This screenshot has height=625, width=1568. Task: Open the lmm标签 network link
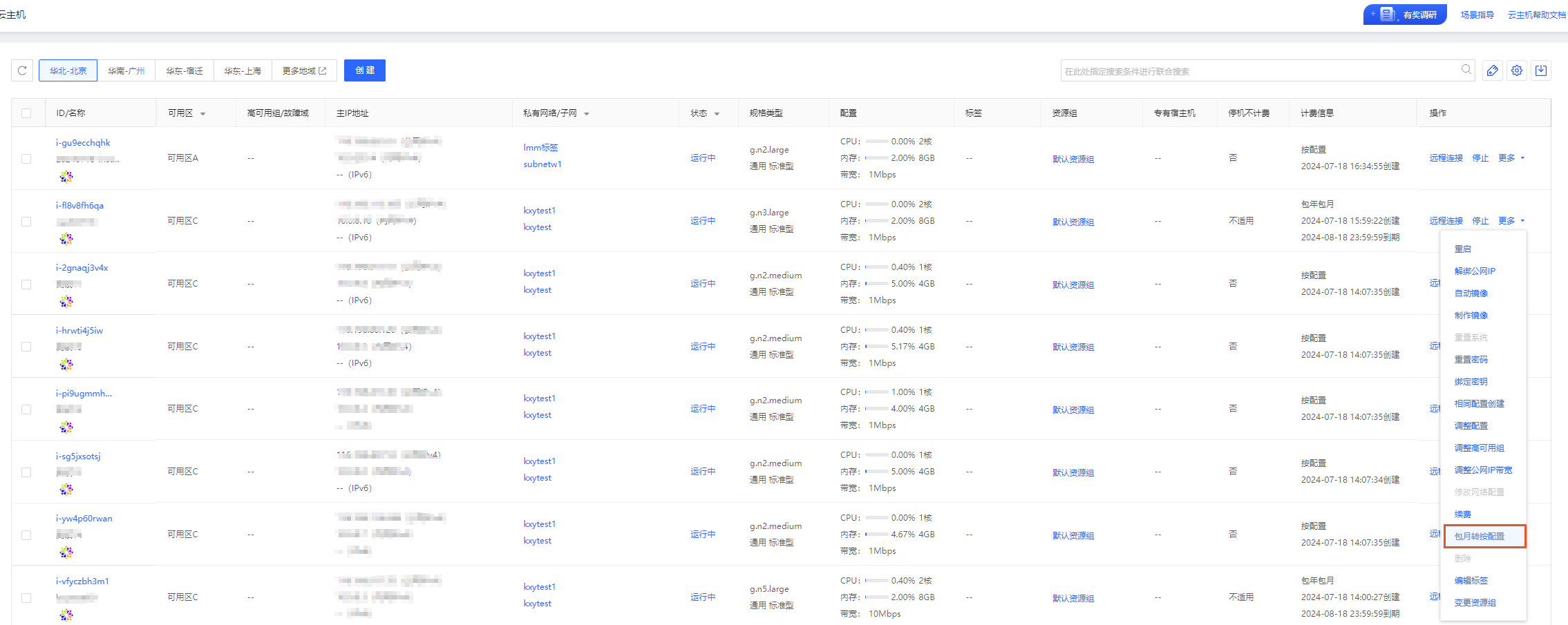point(540,148)
